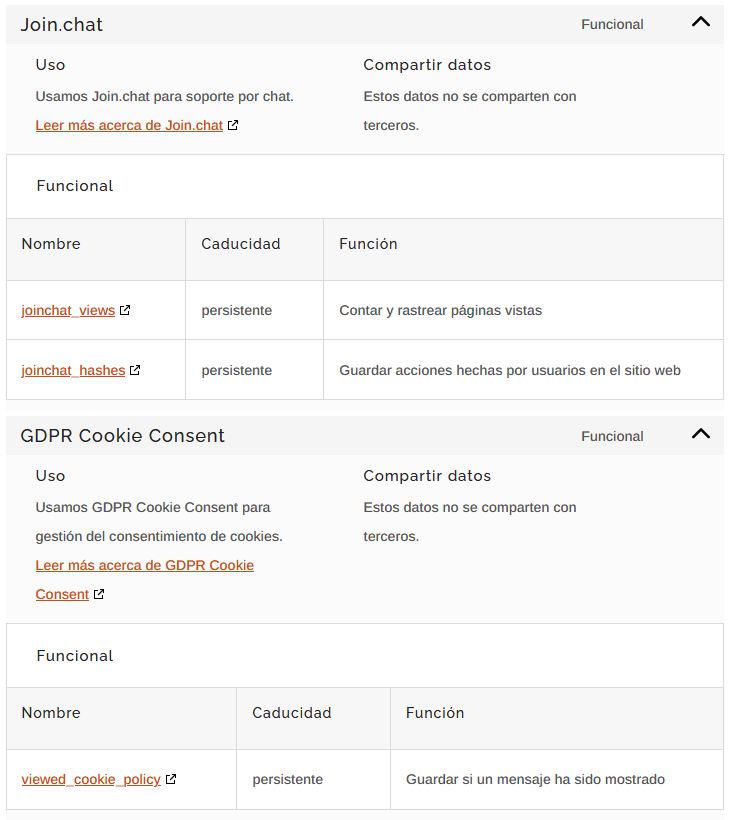
Task: Click Funcional label in GDPR Cookie Consent header
Action: click(x=612, y=437)
